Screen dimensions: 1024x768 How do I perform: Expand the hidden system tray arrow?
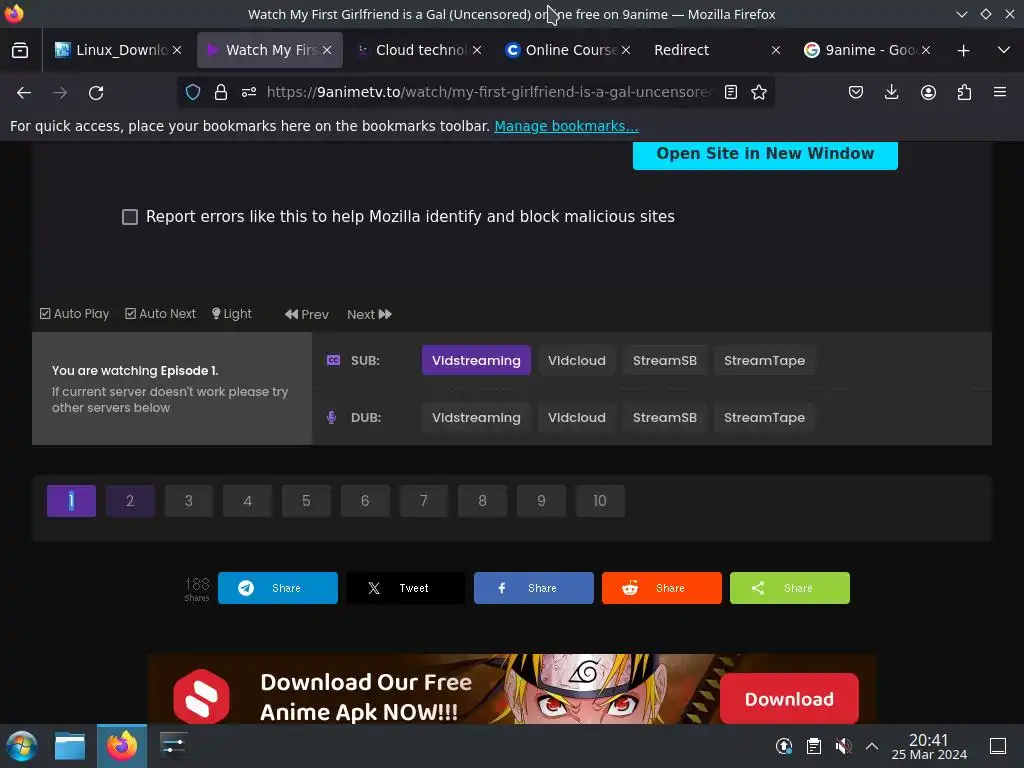pyautogui.click(x=872, y=746)
